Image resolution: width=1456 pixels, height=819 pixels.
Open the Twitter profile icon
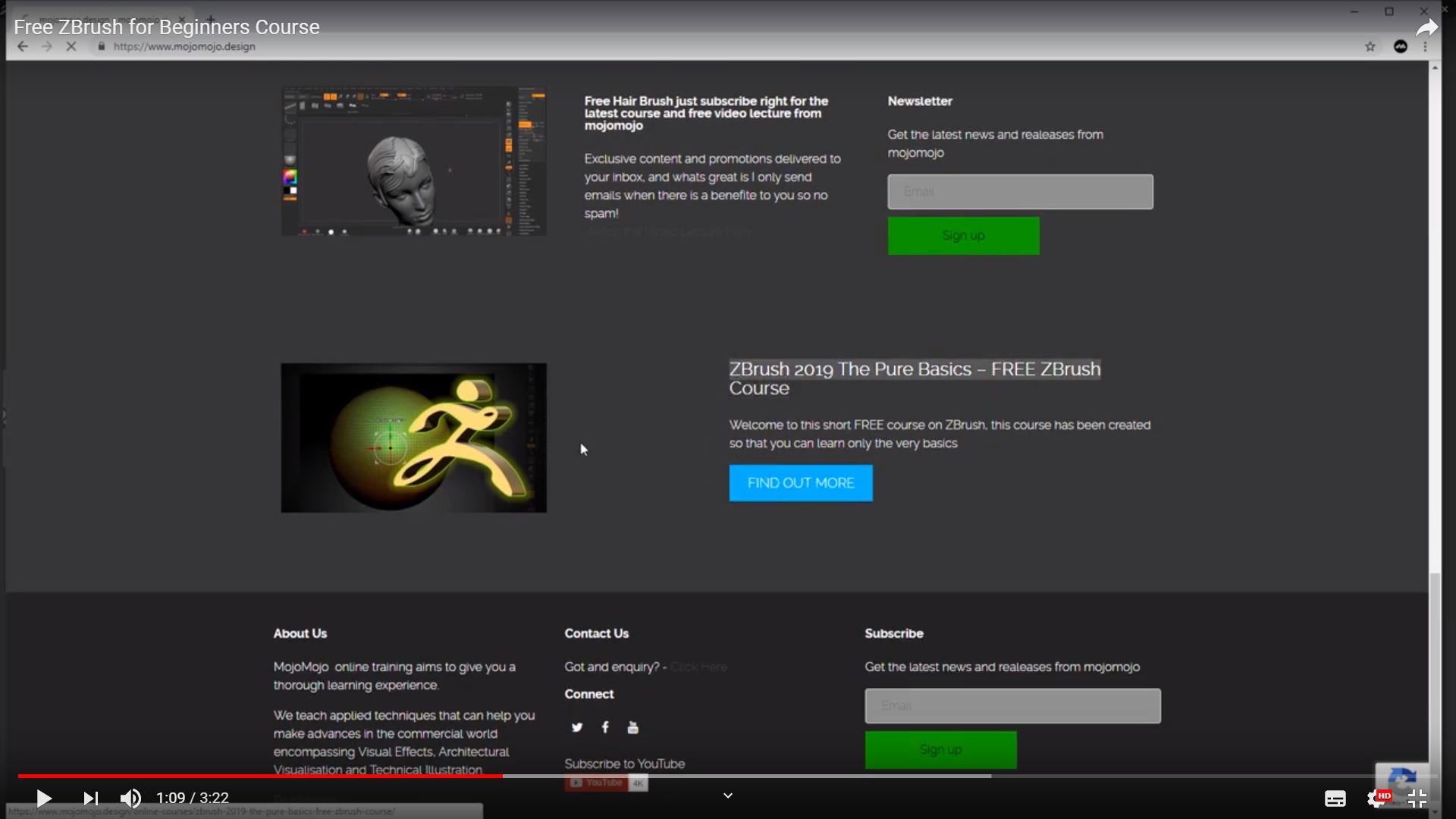pyautogui.click(x=577, y=727)
